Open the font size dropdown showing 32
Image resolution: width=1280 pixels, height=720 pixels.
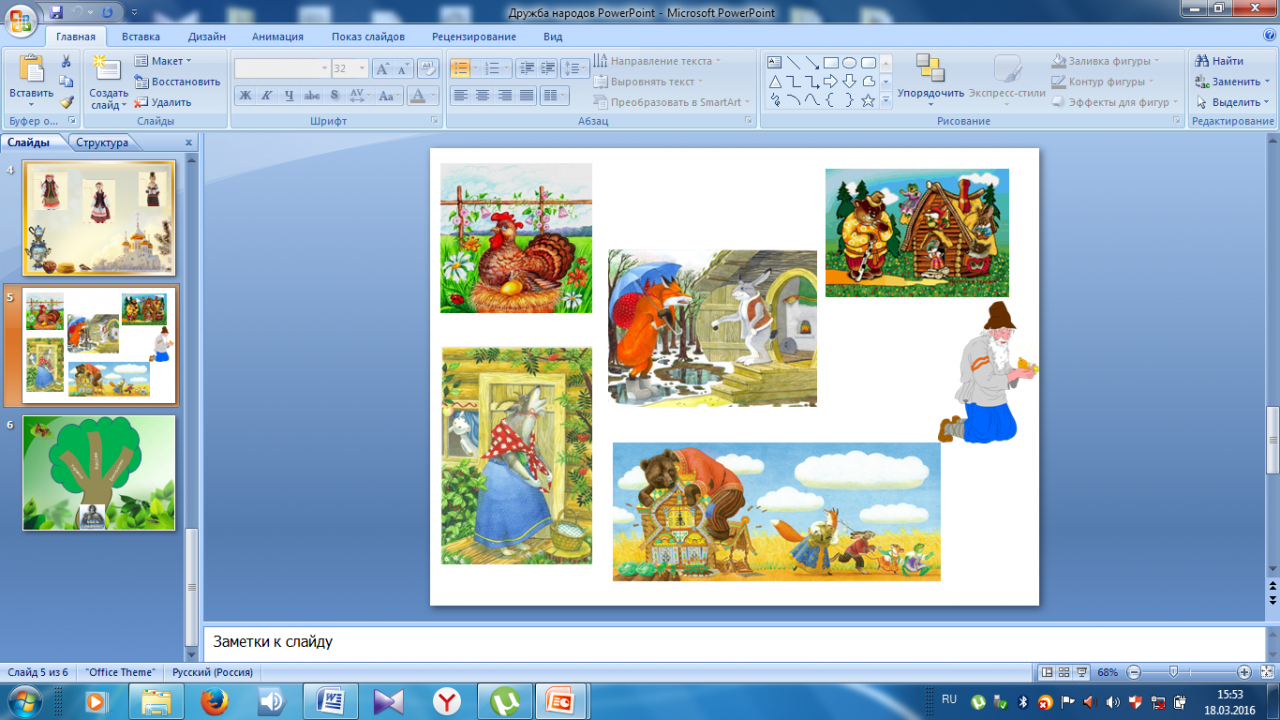tap(350, 69)
